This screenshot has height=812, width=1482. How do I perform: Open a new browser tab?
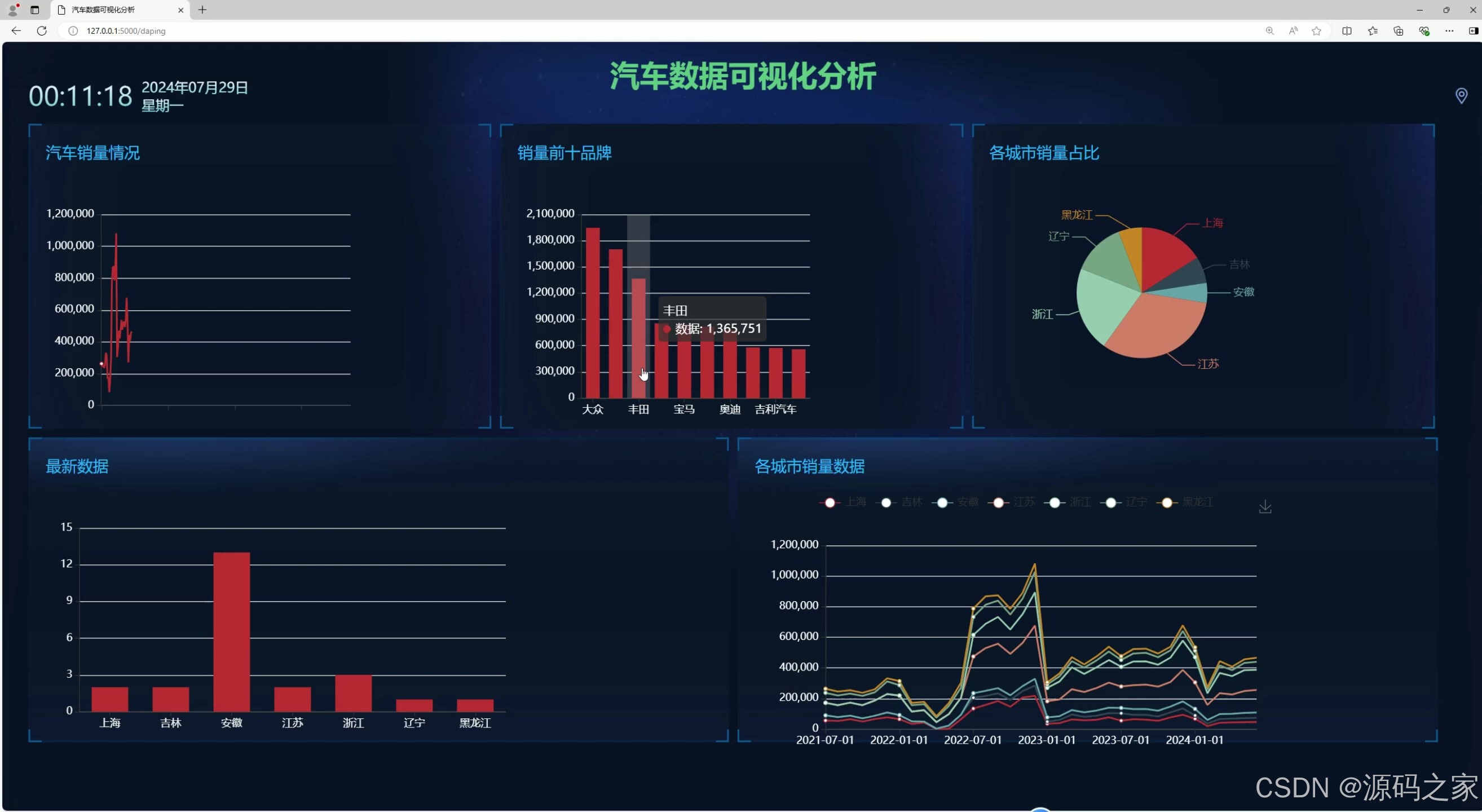(x=202, y=10)
